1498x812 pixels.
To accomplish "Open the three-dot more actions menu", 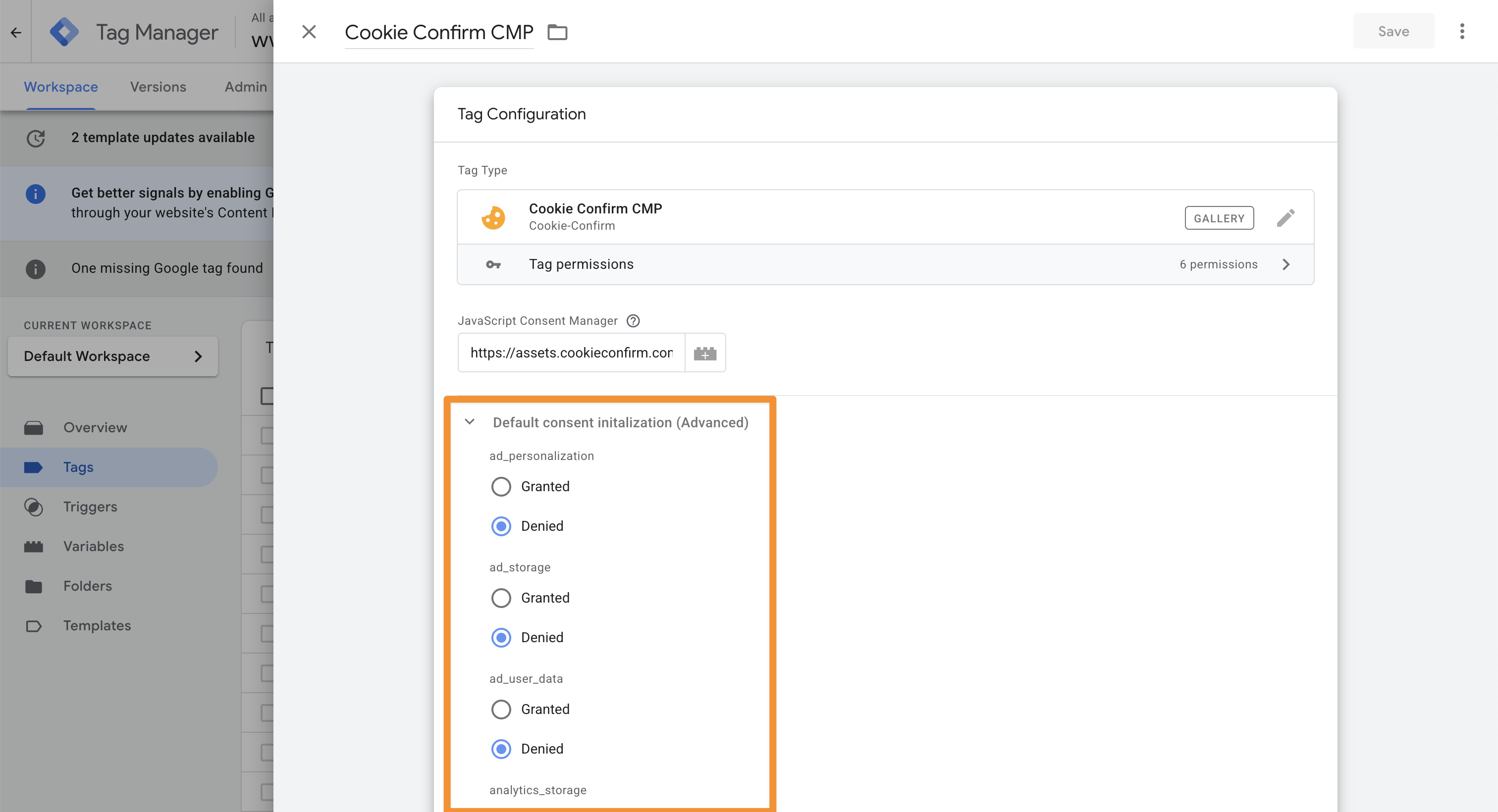I will pos(1461,31).
